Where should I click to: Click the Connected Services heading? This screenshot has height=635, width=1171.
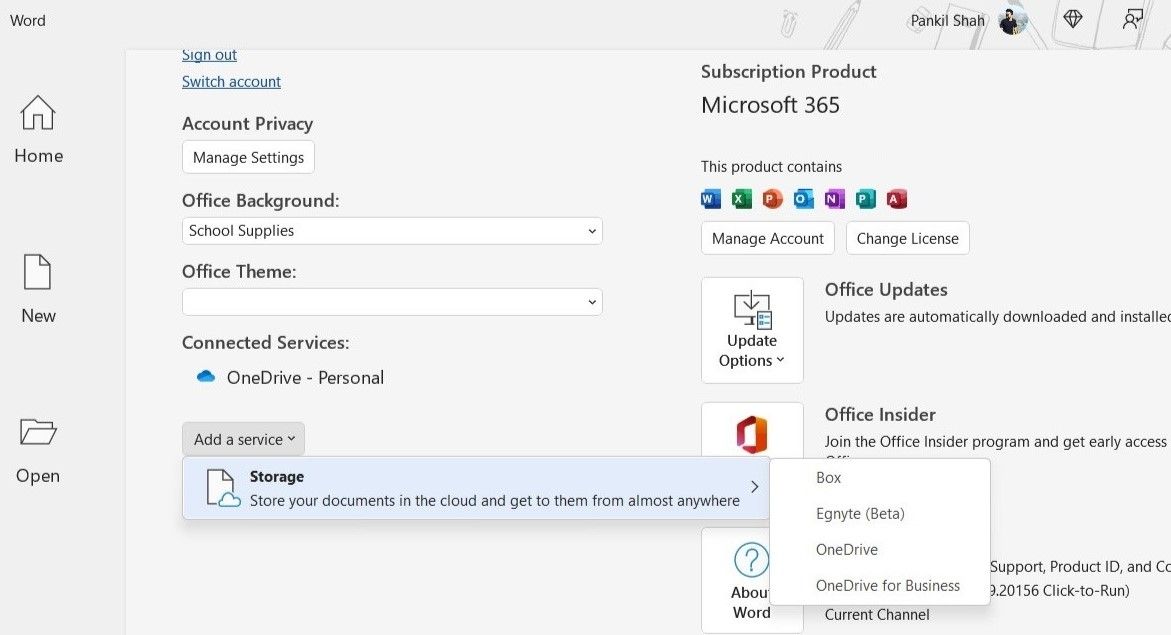tap(265, 343)
